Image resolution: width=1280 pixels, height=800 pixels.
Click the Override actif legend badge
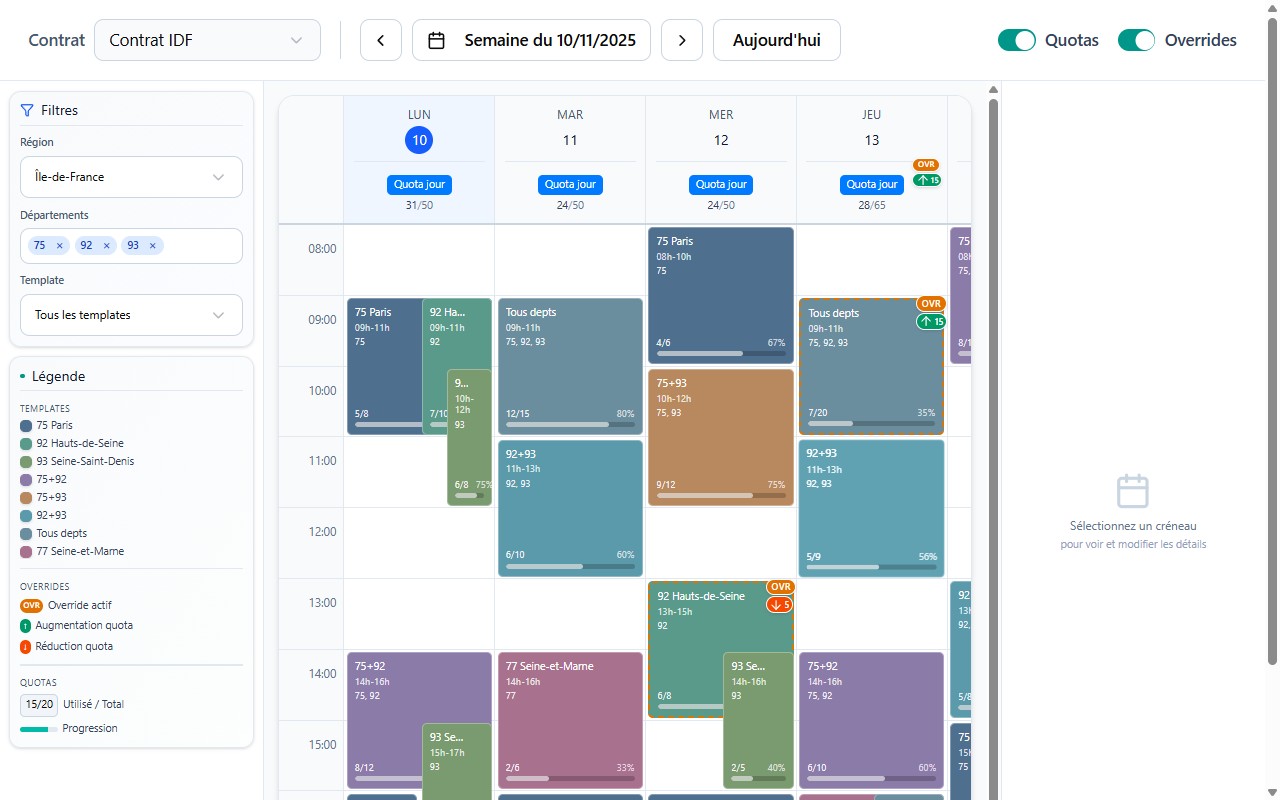tap(31, 605)
